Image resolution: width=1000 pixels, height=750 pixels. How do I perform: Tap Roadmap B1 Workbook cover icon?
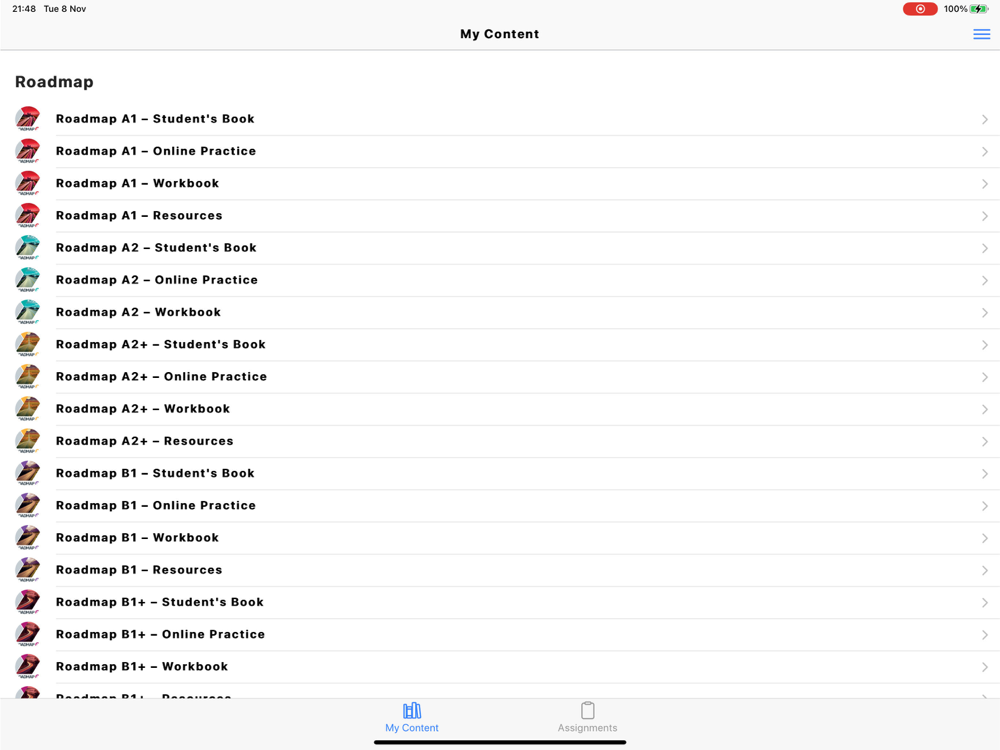[27, 538]
